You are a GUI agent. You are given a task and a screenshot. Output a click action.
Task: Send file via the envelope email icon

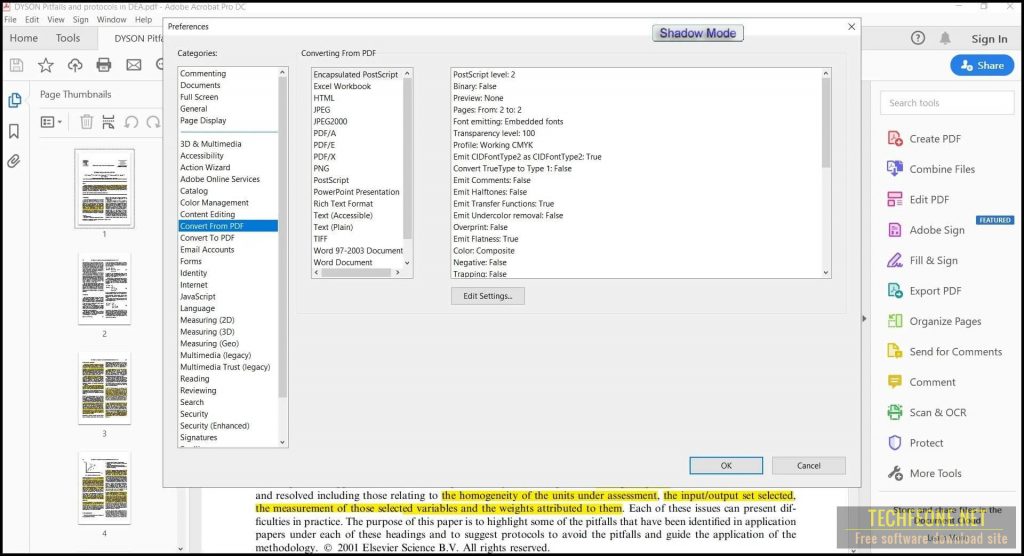point(134,65)
